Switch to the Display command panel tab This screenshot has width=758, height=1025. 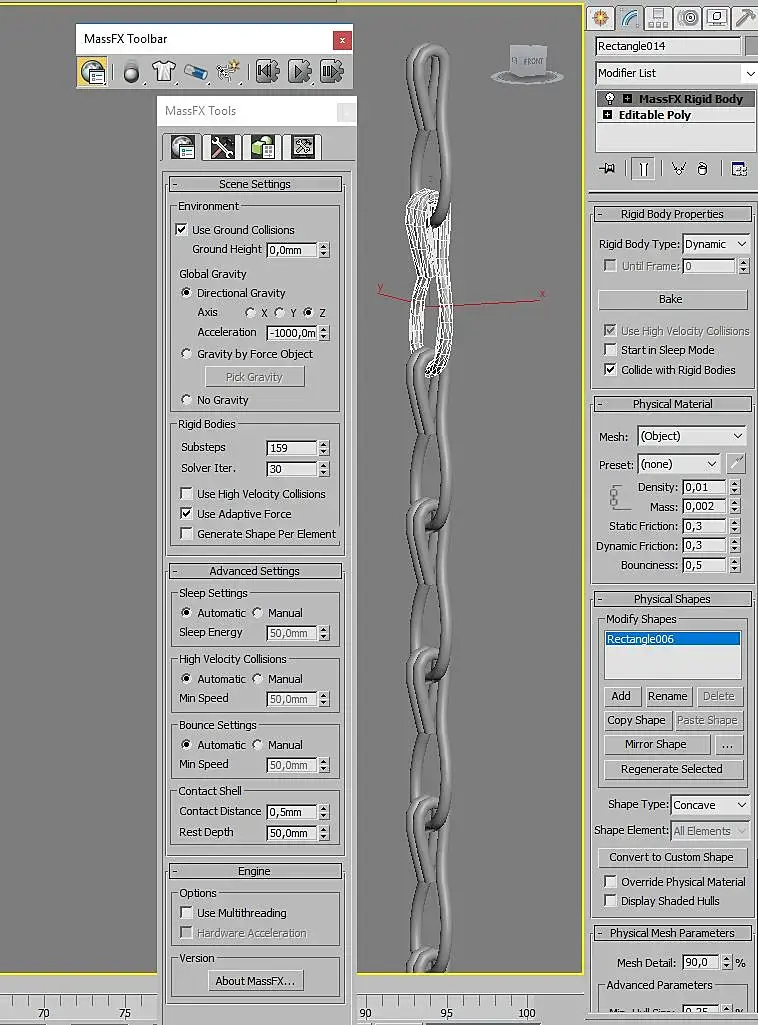coord(717,18)
